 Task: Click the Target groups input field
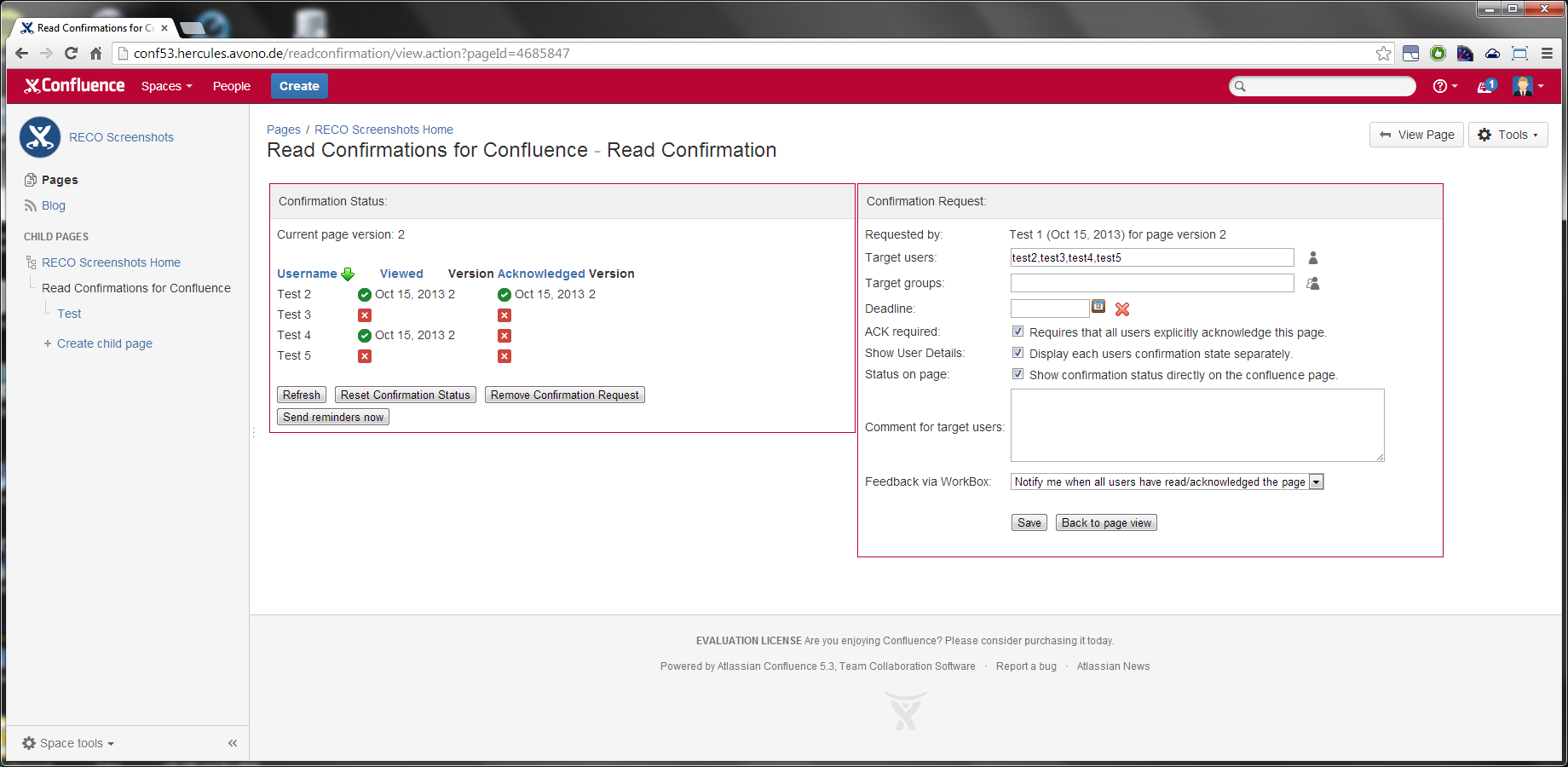pyautogui.click(x=1152, y=283)
